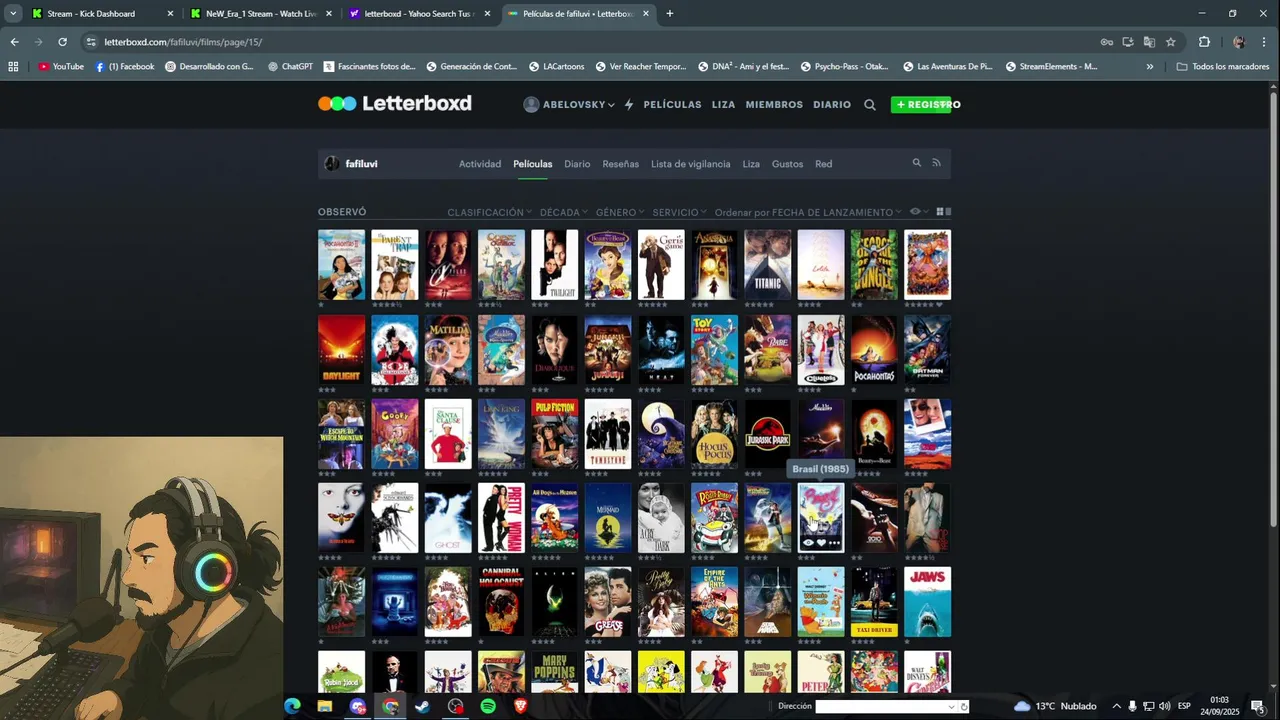Screen dimensions: 1280x720
Task: Switch to grid view layout icon
Action: [939, 212]
